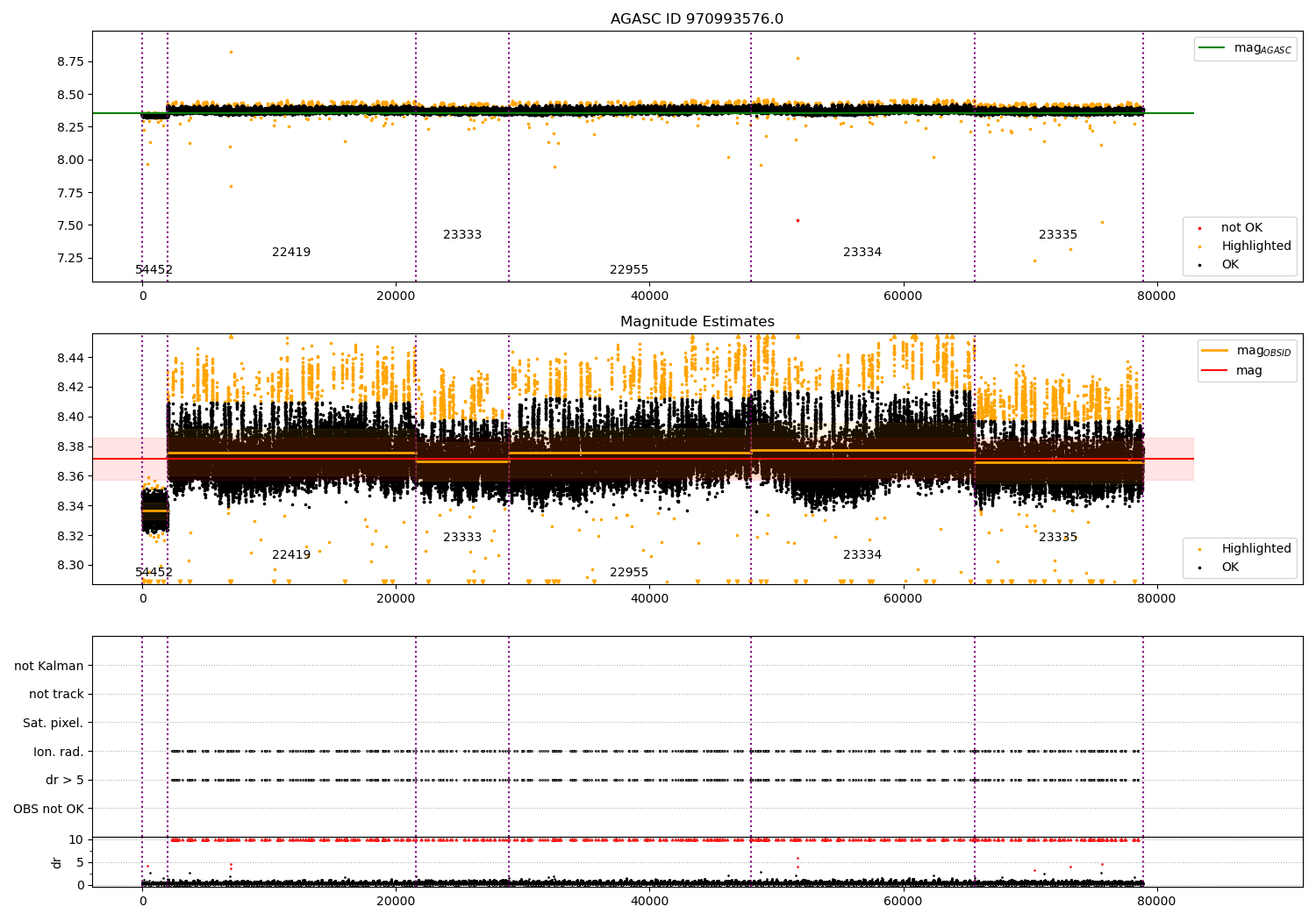Click the 'not Kalman' row label

point(49,666)
